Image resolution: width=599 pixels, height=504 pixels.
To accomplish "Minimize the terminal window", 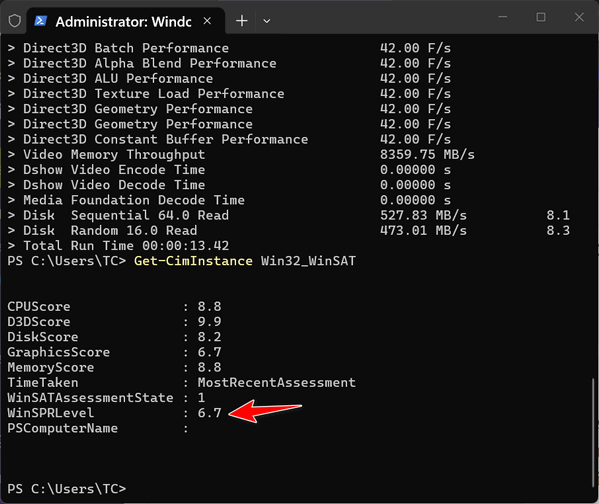I will coord(503,17).
